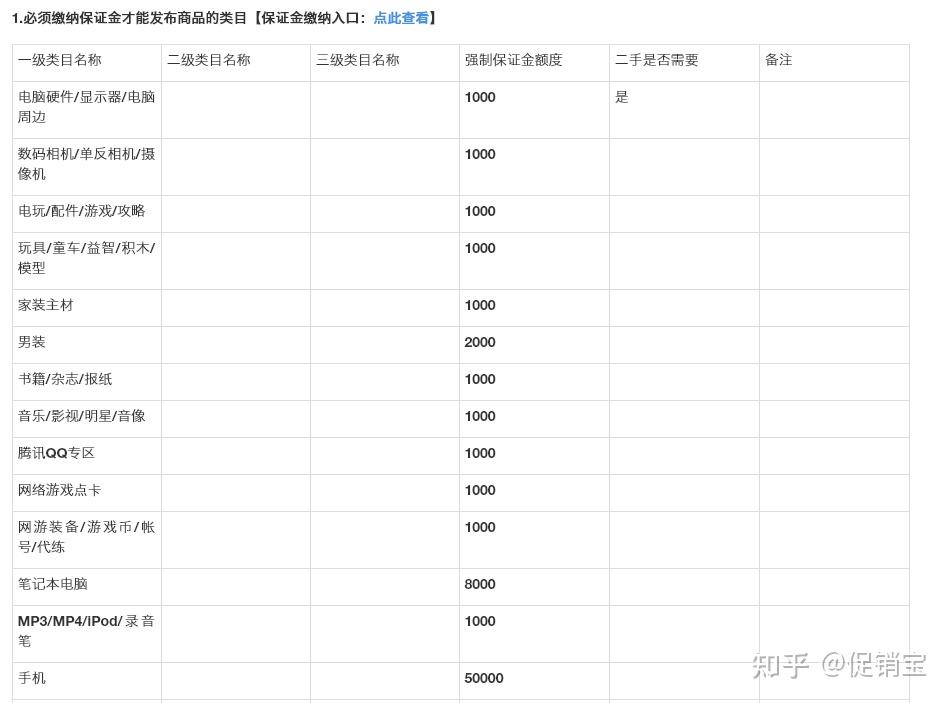The height and width of the screenshot is (703, 951).
Task: Open the 点此查看 deposit payment link
Action: pos(401,18)
